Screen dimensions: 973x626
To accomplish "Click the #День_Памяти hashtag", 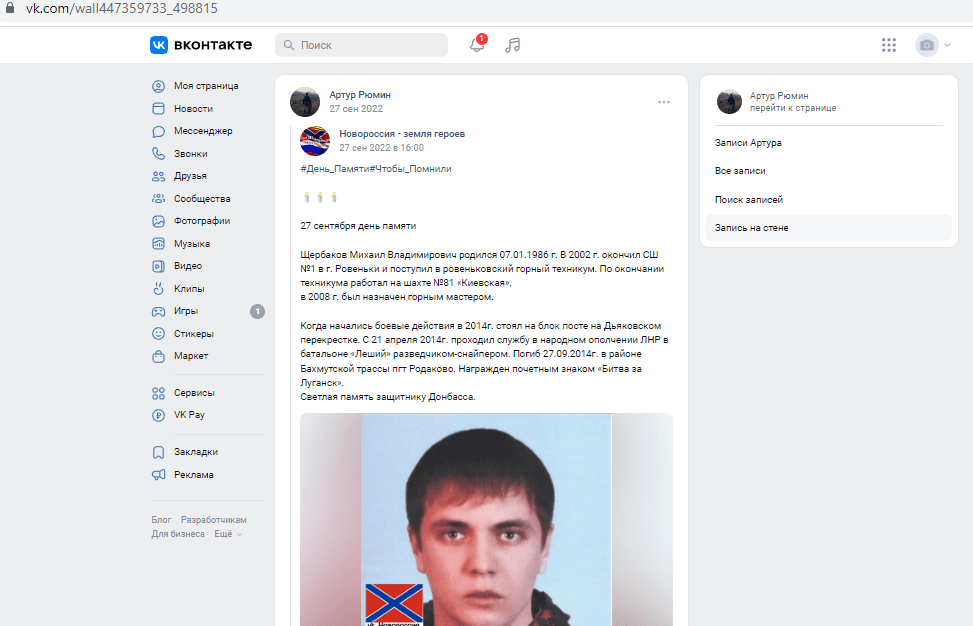I will [334, 169].
